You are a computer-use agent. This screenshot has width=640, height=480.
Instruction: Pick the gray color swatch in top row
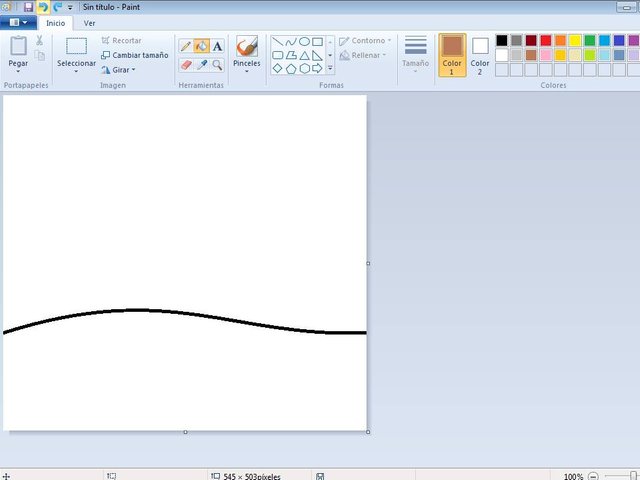coord(516,40)
